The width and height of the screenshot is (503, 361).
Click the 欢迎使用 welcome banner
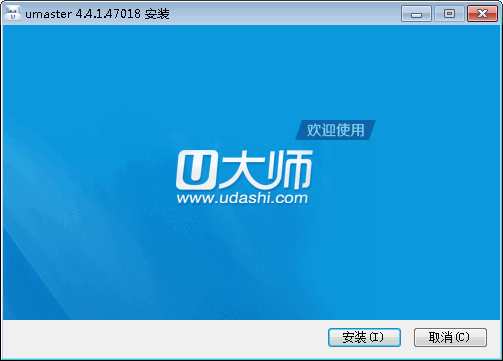pos(335,130)
